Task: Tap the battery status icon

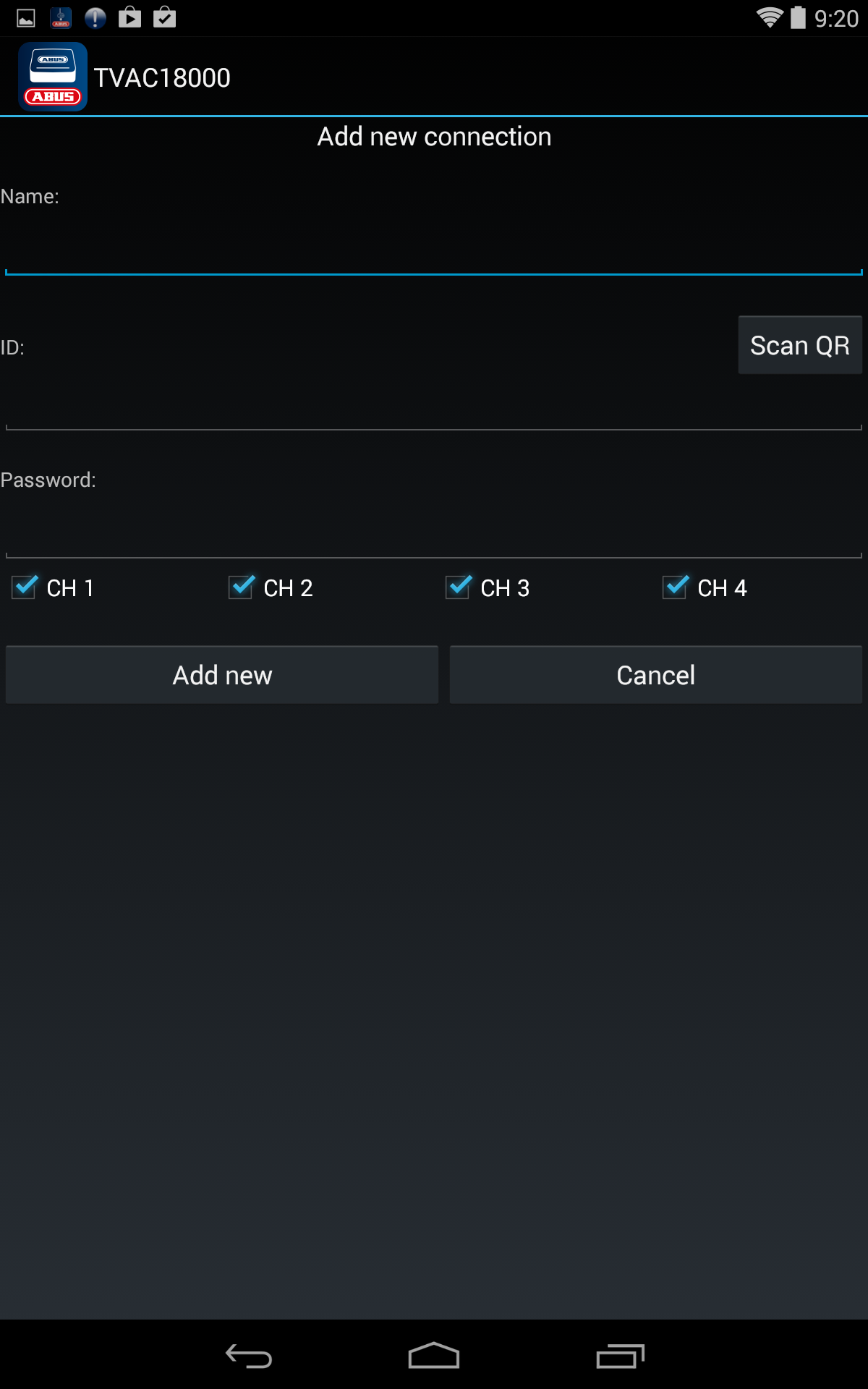Action: (x=798, y=17)
